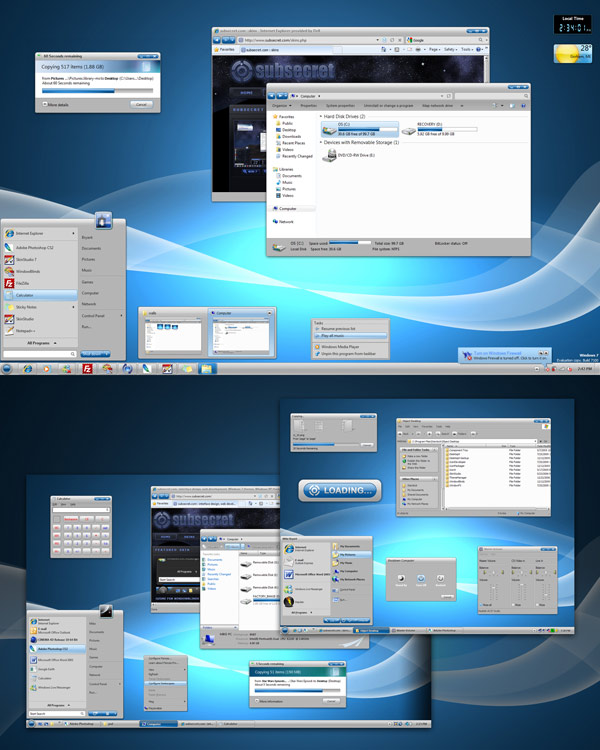Select OS (C:) drive icon
Viewport: 600px width, 750px height.
tap(329, 129)
